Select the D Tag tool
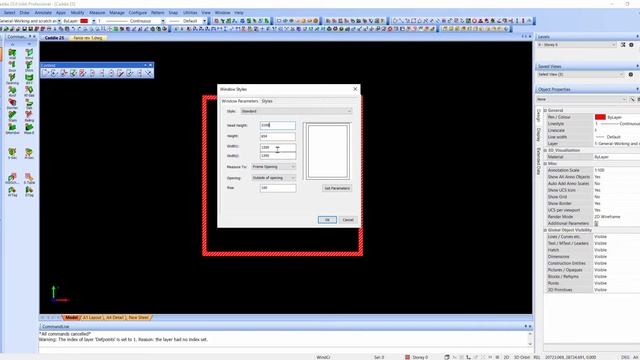 click(x=29, y=190)
